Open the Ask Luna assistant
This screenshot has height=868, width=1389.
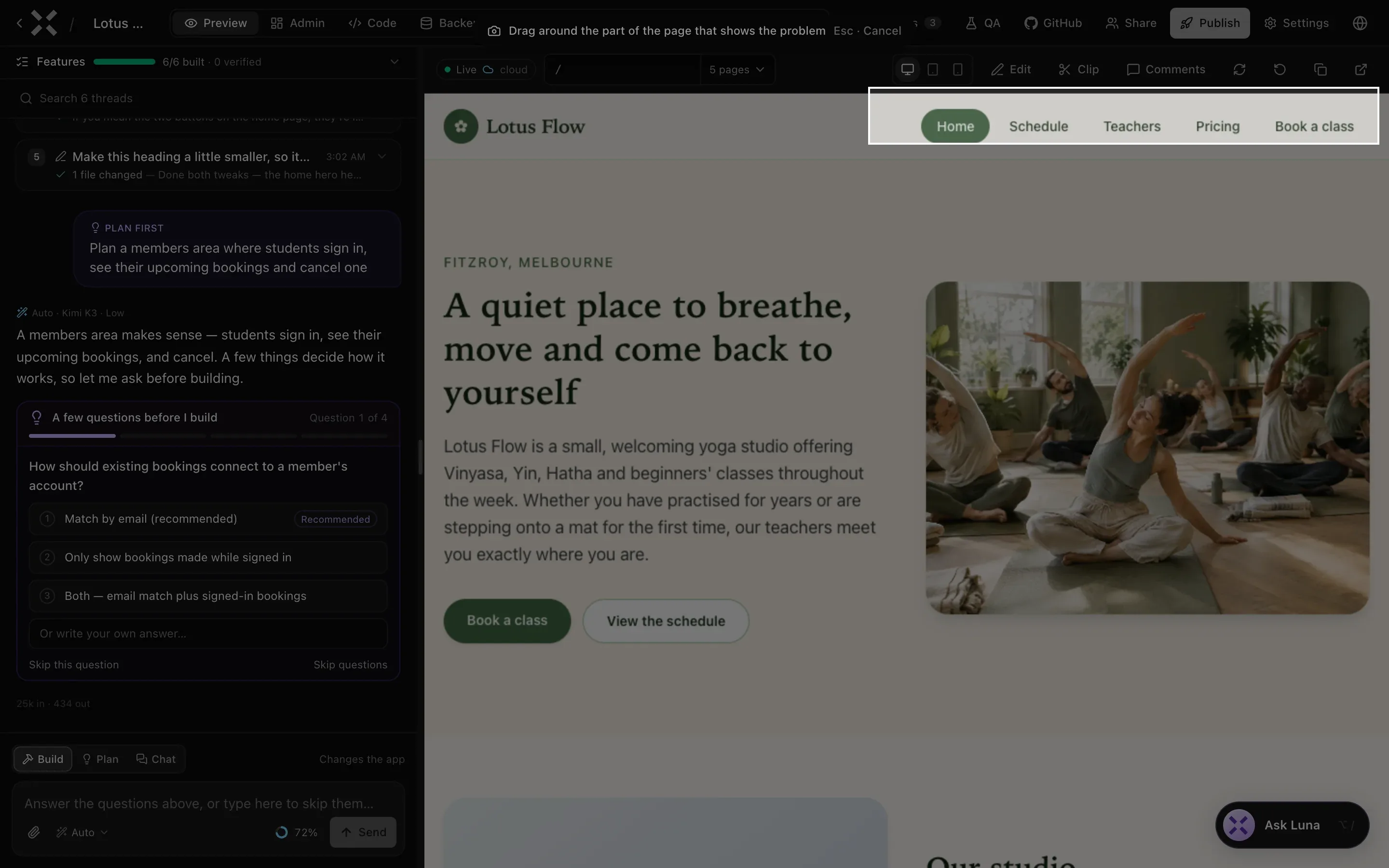click(x=1292, y=825)
